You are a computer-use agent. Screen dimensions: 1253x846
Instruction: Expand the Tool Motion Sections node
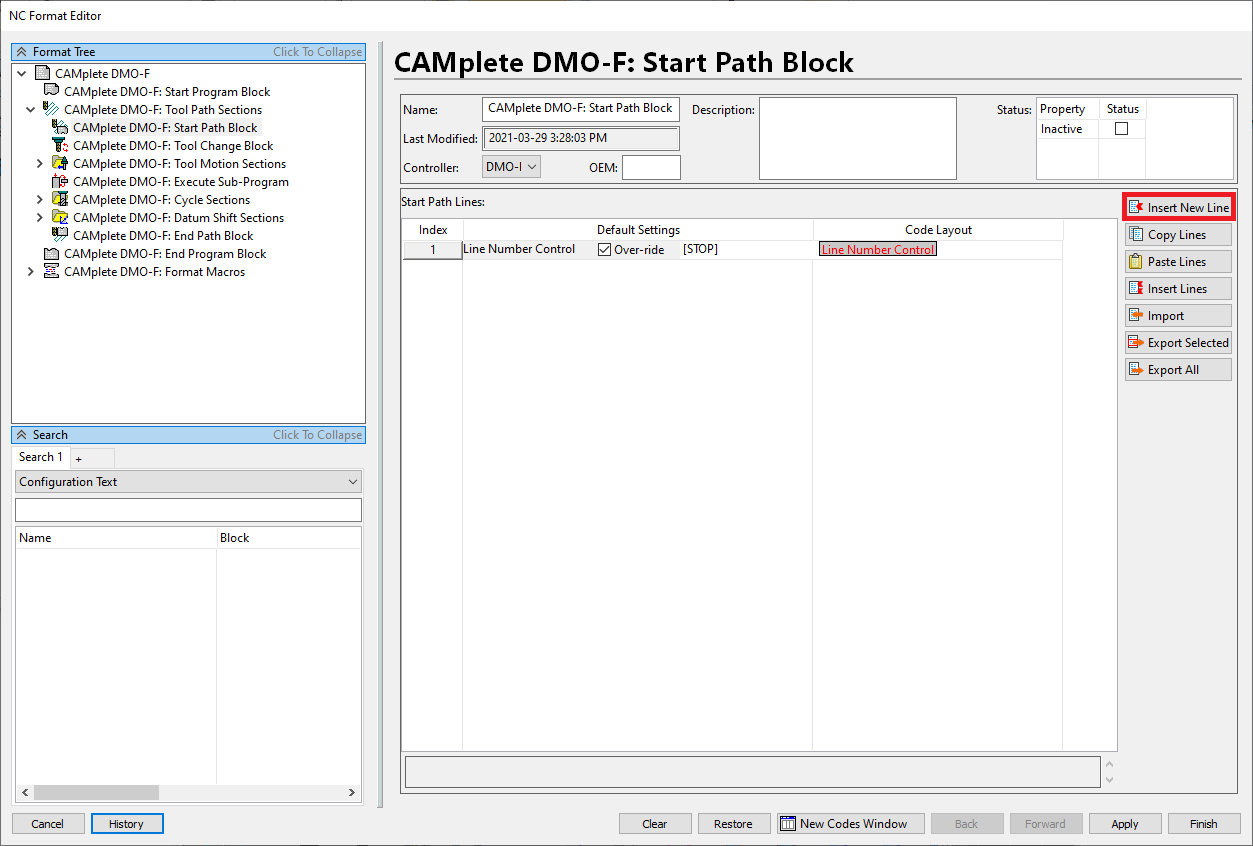(40, 163)
